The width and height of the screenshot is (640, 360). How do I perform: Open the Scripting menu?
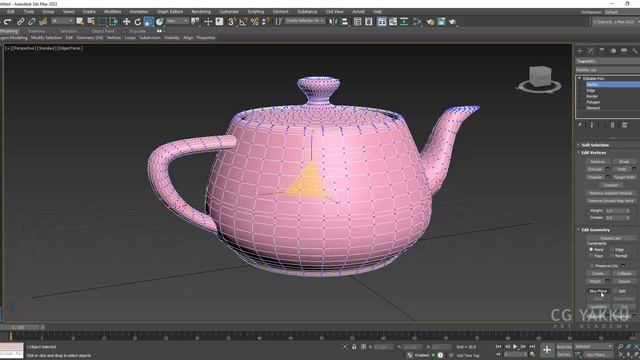pyautogui.click(x=256, y=12)
